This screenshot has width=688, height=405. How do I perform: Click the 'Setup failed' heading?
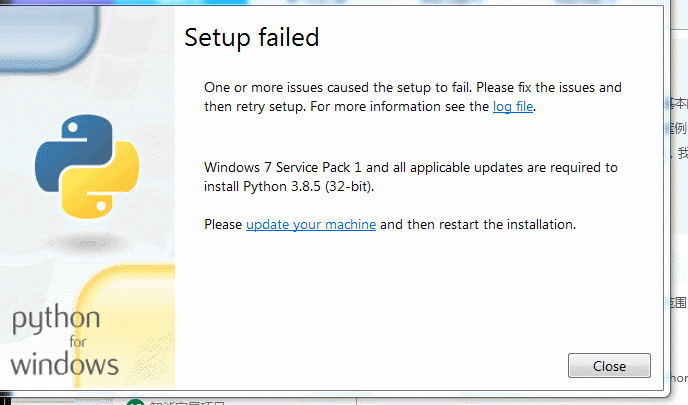(251, 38)
